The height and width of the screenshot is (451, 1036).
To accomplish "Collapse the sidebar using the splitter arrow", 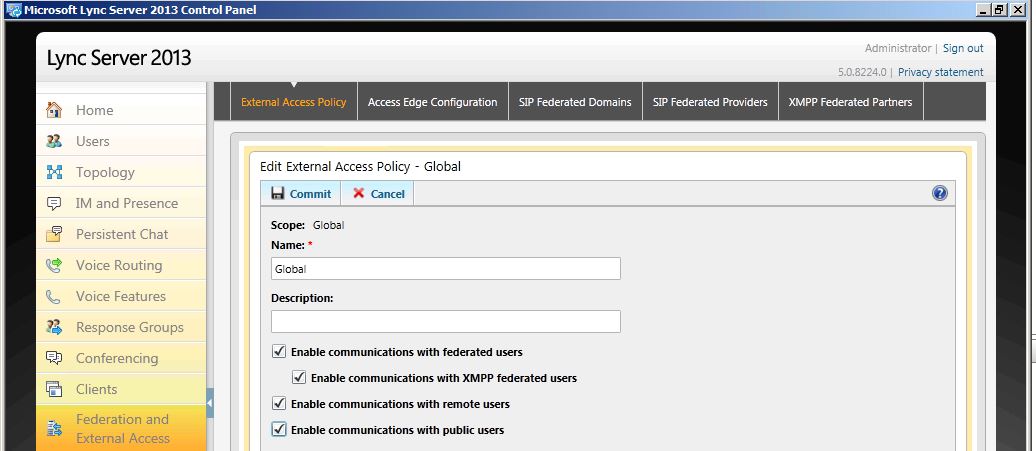I will tap(210, 403).
